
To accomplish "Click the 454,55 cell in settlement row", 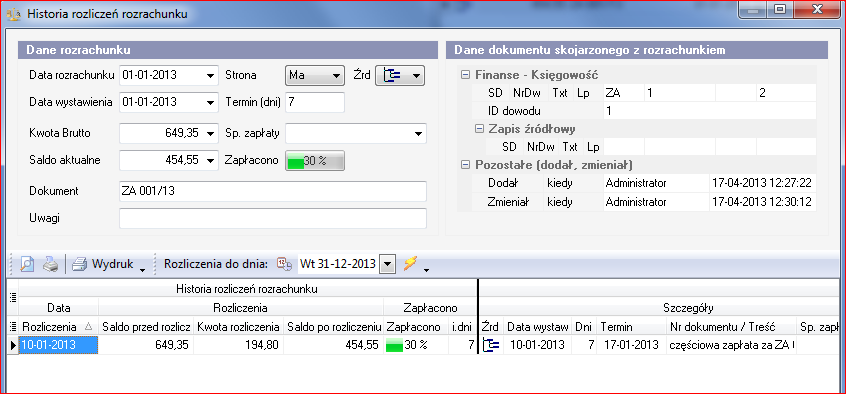I will 333,345.
